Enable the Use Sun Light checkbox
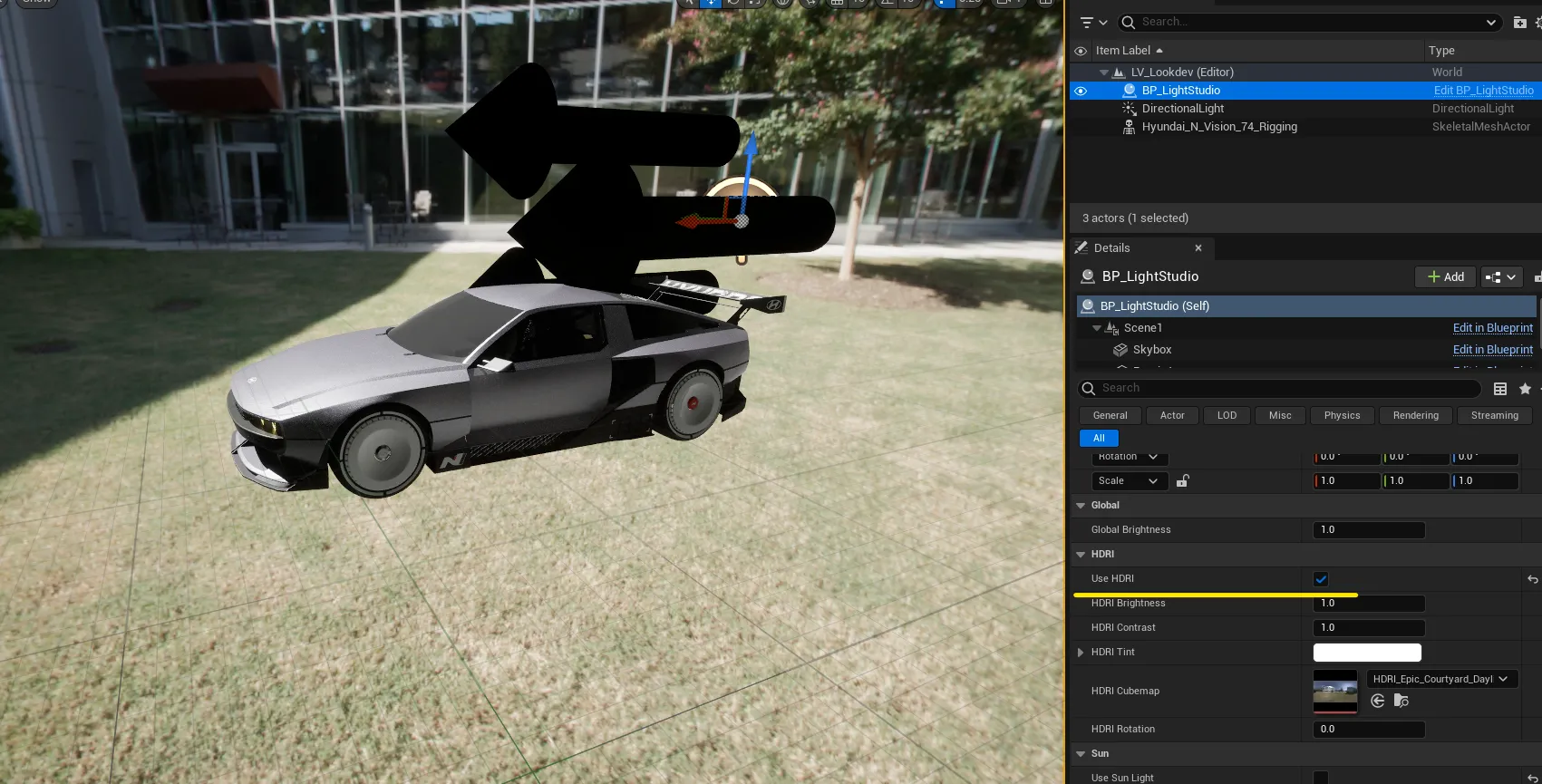 [1321, 778]
